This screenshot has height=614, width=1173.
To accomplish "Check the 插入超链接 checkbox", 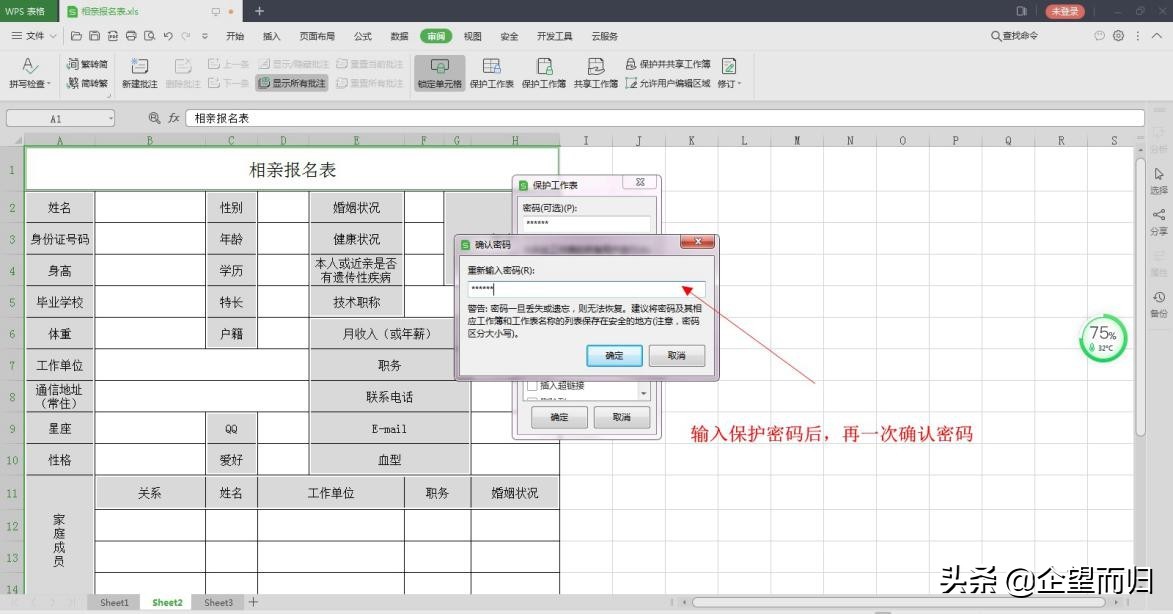I will click(x=532, y=386).
